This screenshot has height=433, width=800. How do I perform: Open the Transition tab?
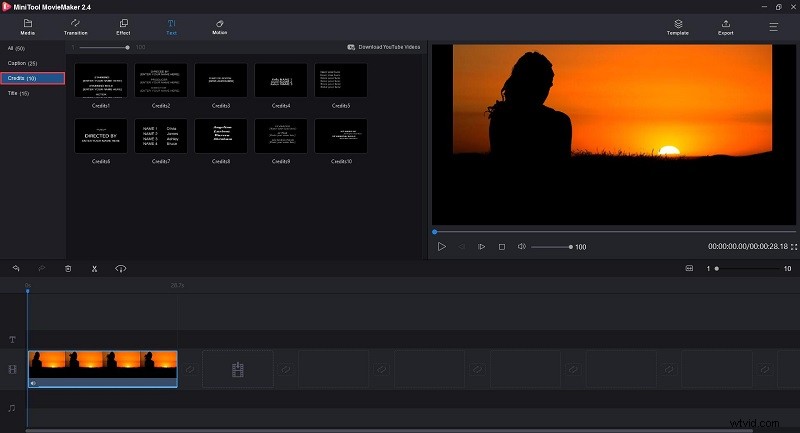click(x=76, y=27)
